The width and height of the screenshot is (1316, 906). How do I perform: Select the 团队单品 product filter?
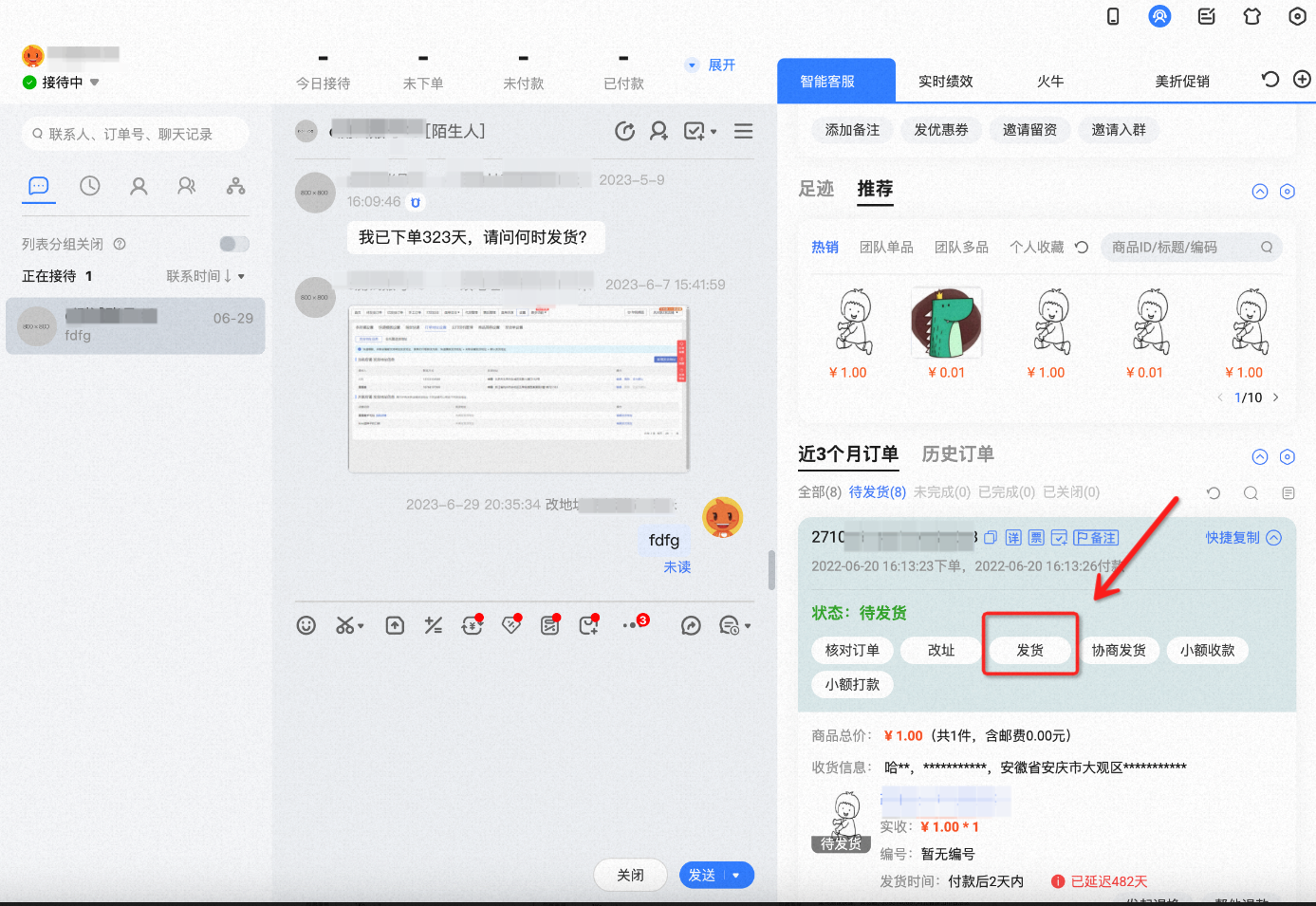pyautogui.click(x=886, y=247)
